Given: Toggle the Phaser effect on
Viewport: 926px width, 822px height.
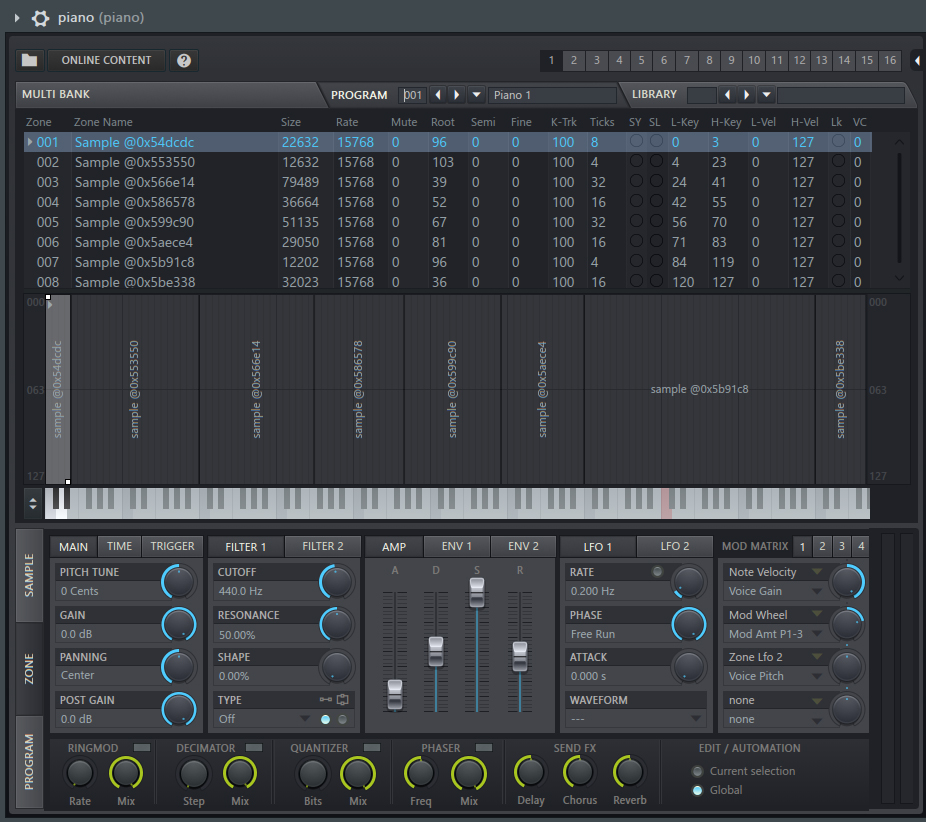Looking at the screenshot, I should tap(484, 748).
